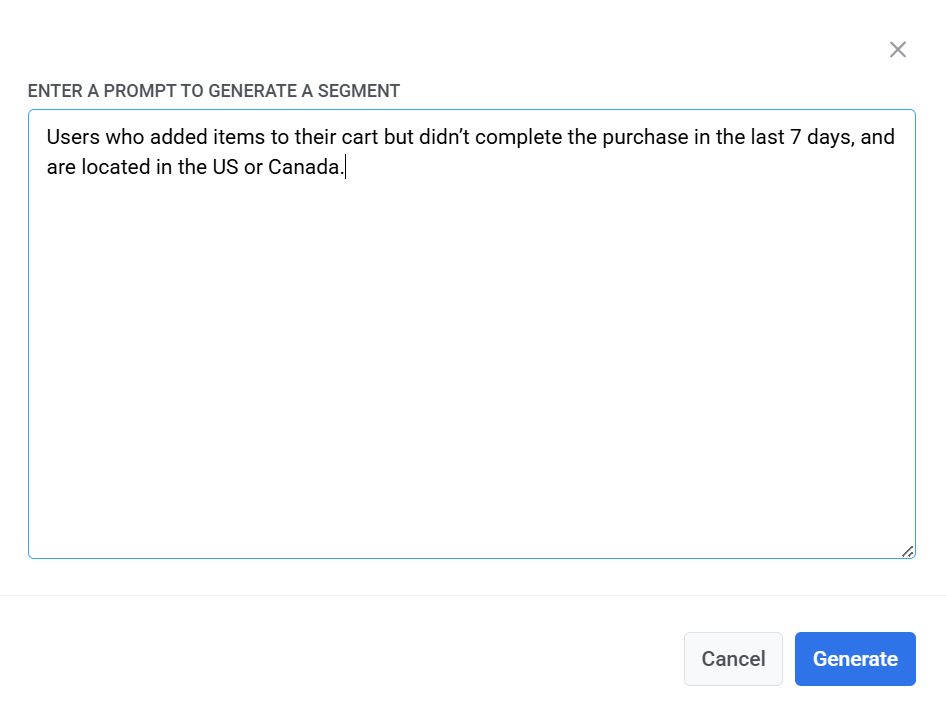Click the textarea resize handle

coord(907,550)
